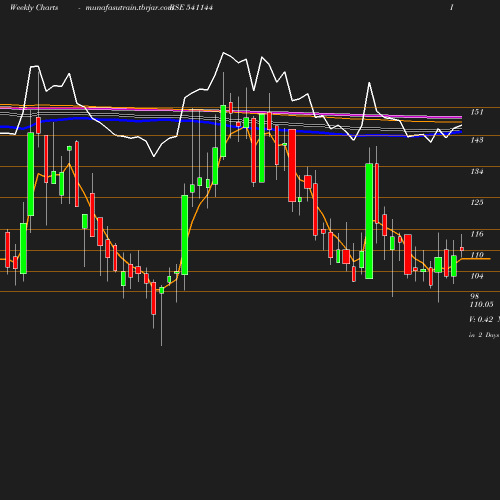Select the 104 price axis label

pos(477,276)
